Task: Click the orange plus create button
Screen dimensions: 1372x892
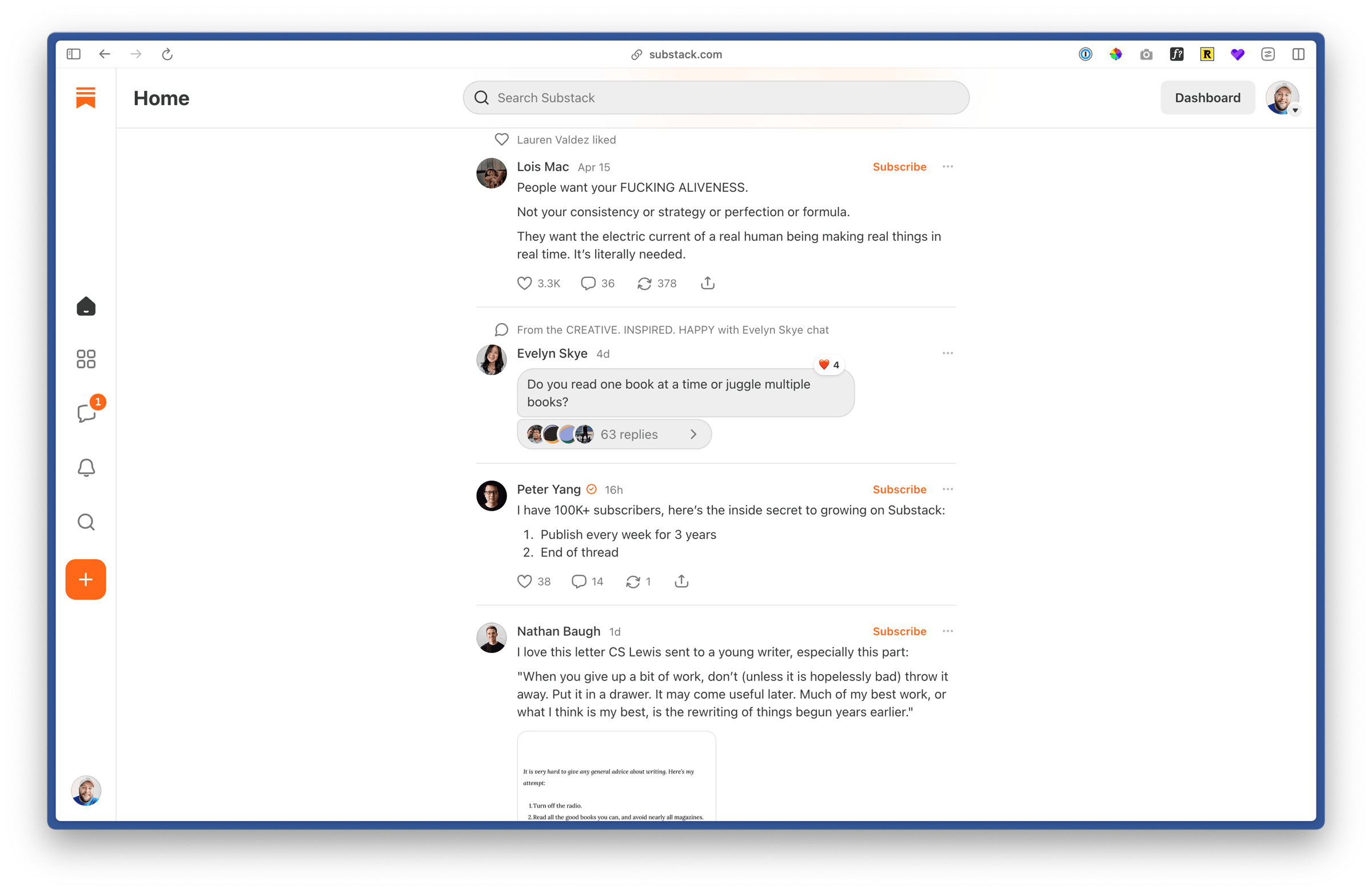Action: click(86, 579)
